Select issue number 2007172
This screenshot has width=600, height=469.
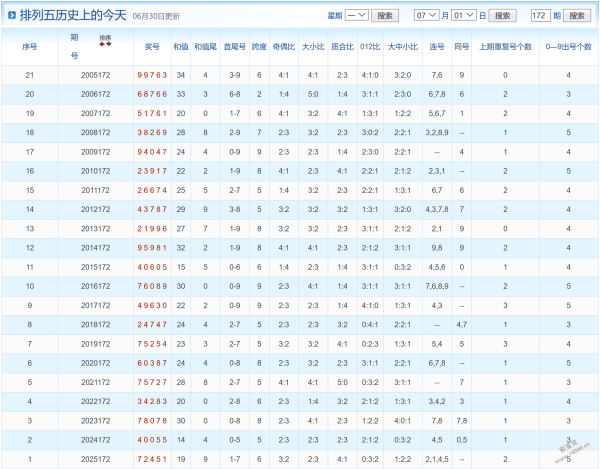95,113
